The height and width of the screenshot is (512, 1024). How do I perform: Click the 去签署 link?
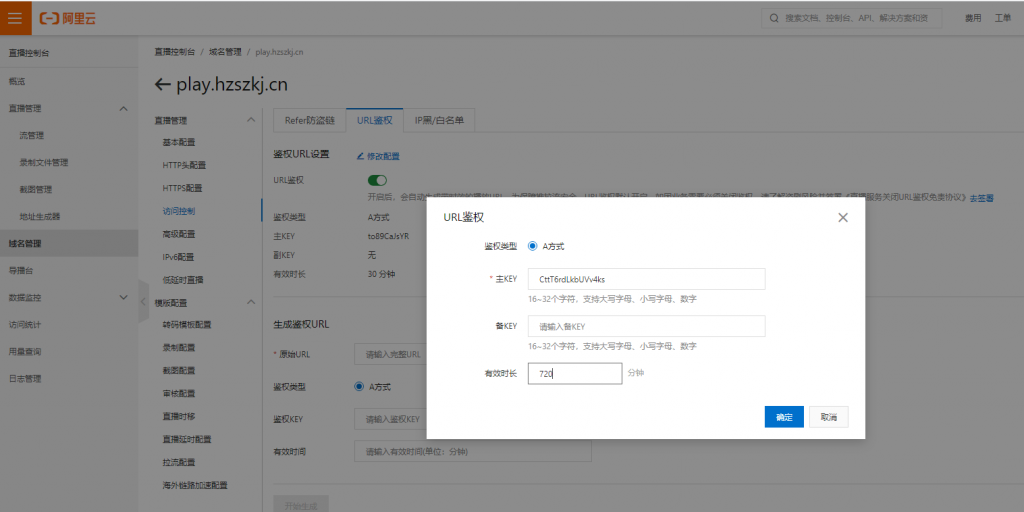(x=981, y=198)
